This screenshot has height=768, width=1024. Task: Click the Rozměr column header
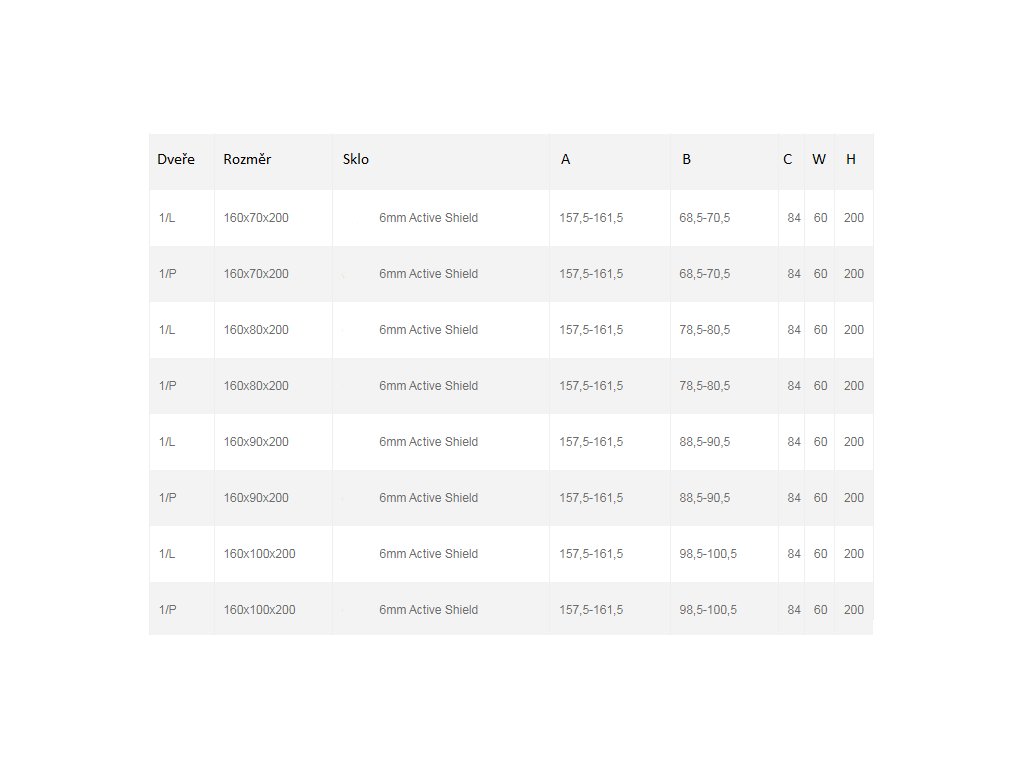coord(247,159)
